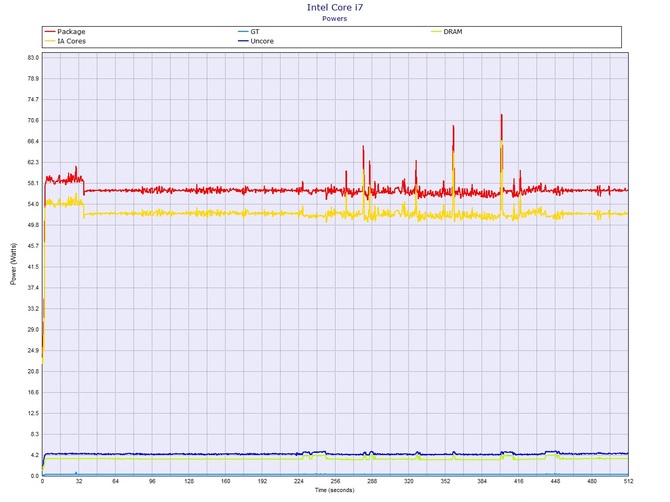Viewport: 670px width, 502px height.
Task: Click the 4.2 y-axis value
Action: (35, 455)
